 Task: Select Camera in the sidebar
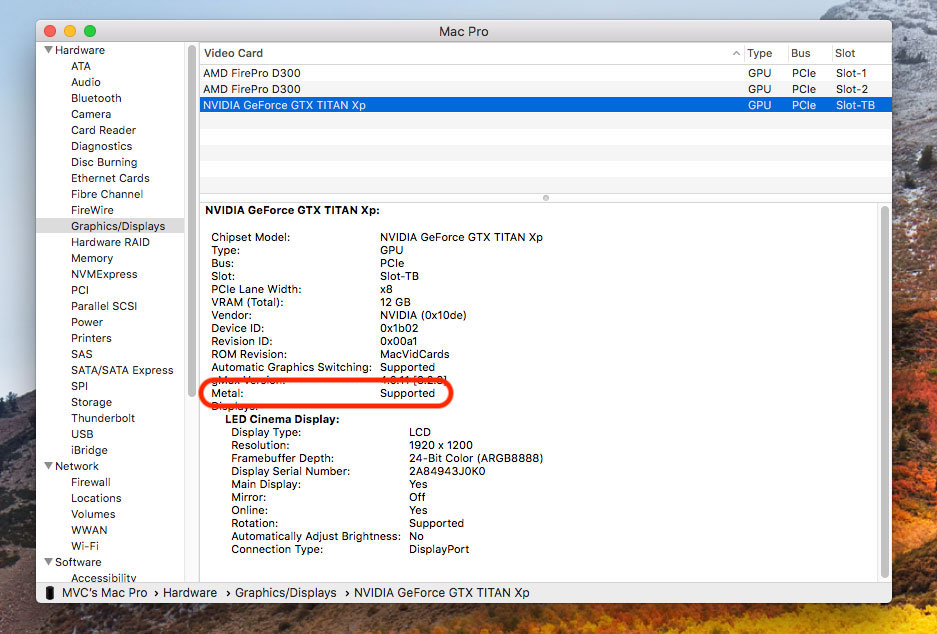pyautogui.click(x=91, y=114)
